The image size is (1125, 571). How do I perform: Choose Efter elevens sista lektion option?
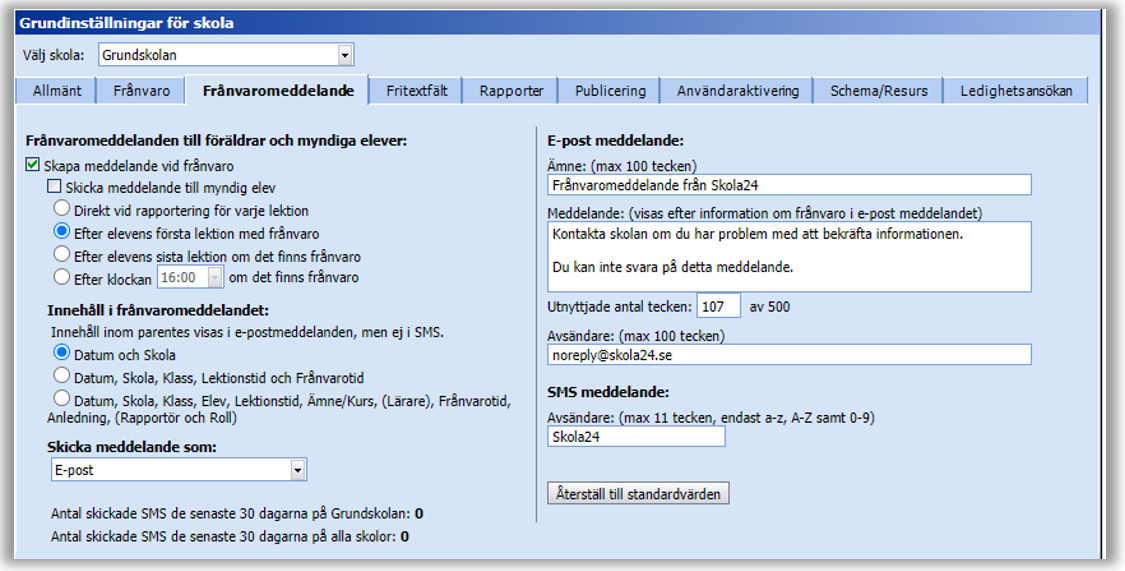coord(62,255)
